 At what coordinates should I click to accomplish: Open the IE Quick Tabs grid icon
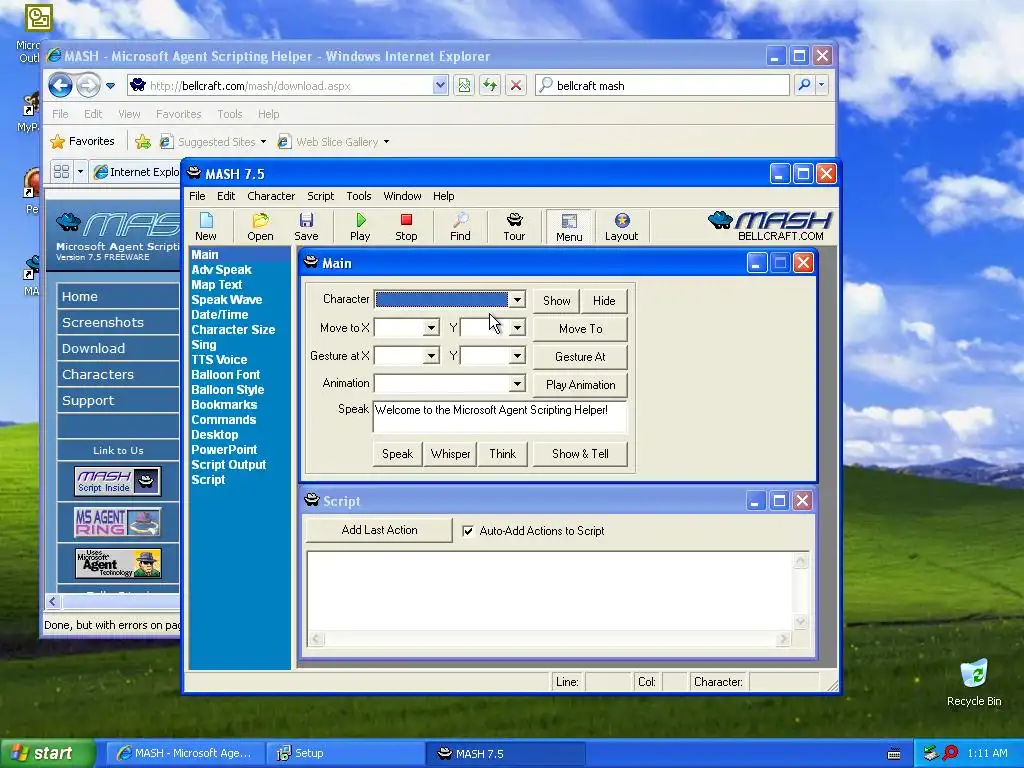tap(61, 172)
